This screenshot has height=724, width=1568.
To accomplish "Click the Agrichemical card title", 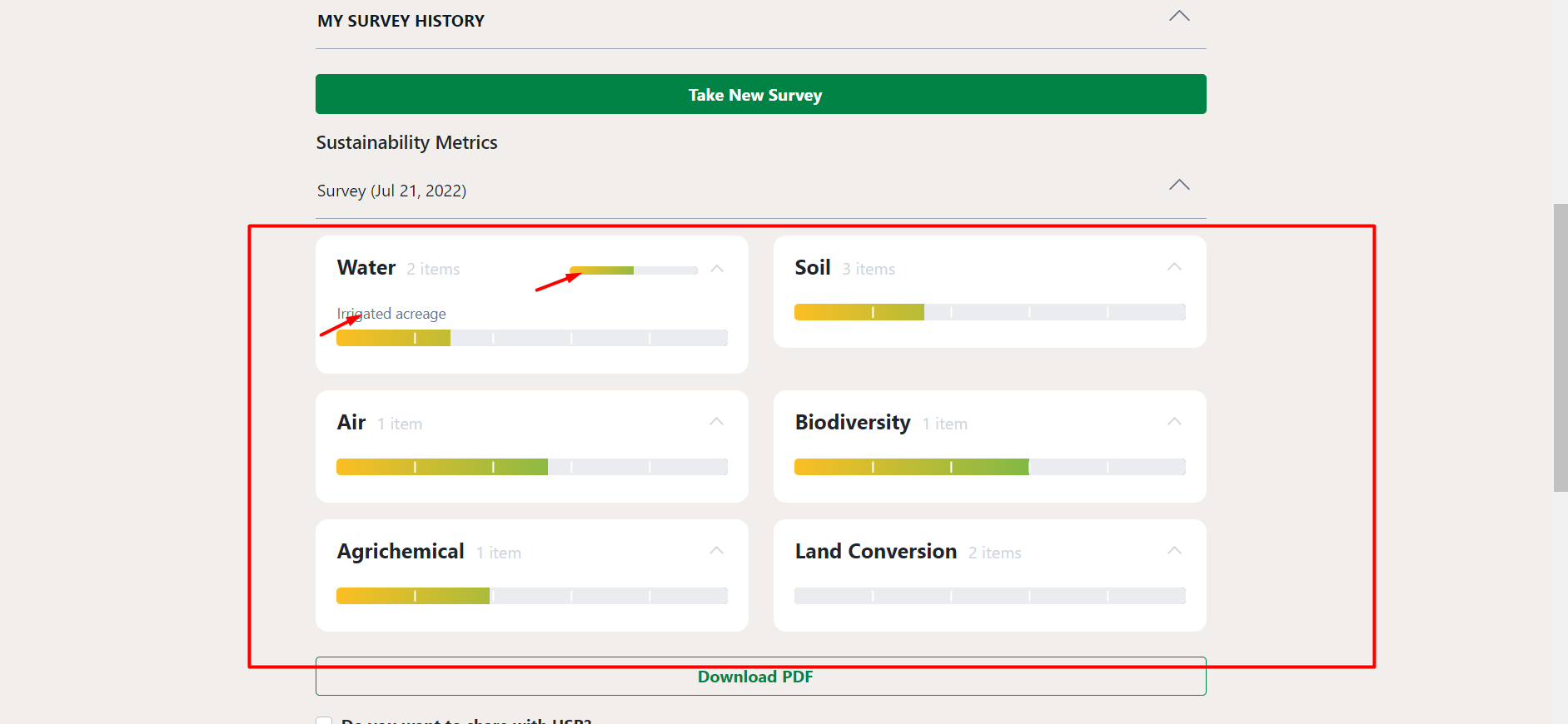I will pyautogui.click(x=401, y=552).
